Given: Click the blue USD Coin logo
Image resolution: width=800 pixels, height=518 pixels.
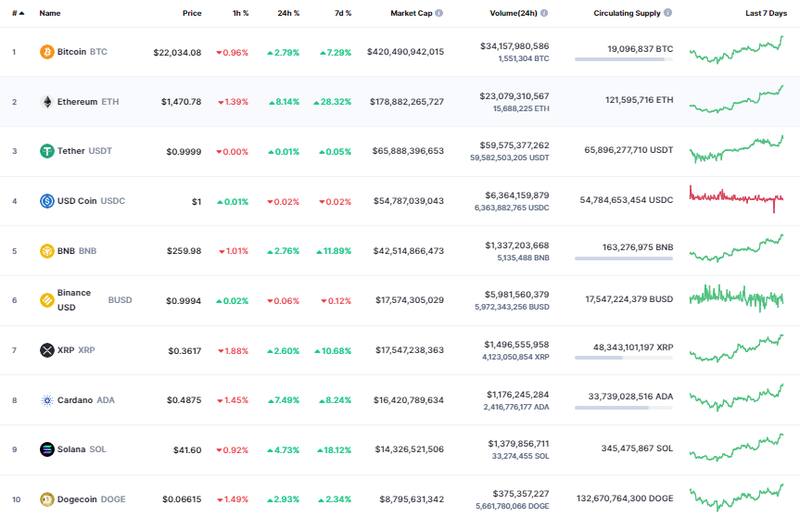Looking at the screenshot, I should (x=46, y=201).
